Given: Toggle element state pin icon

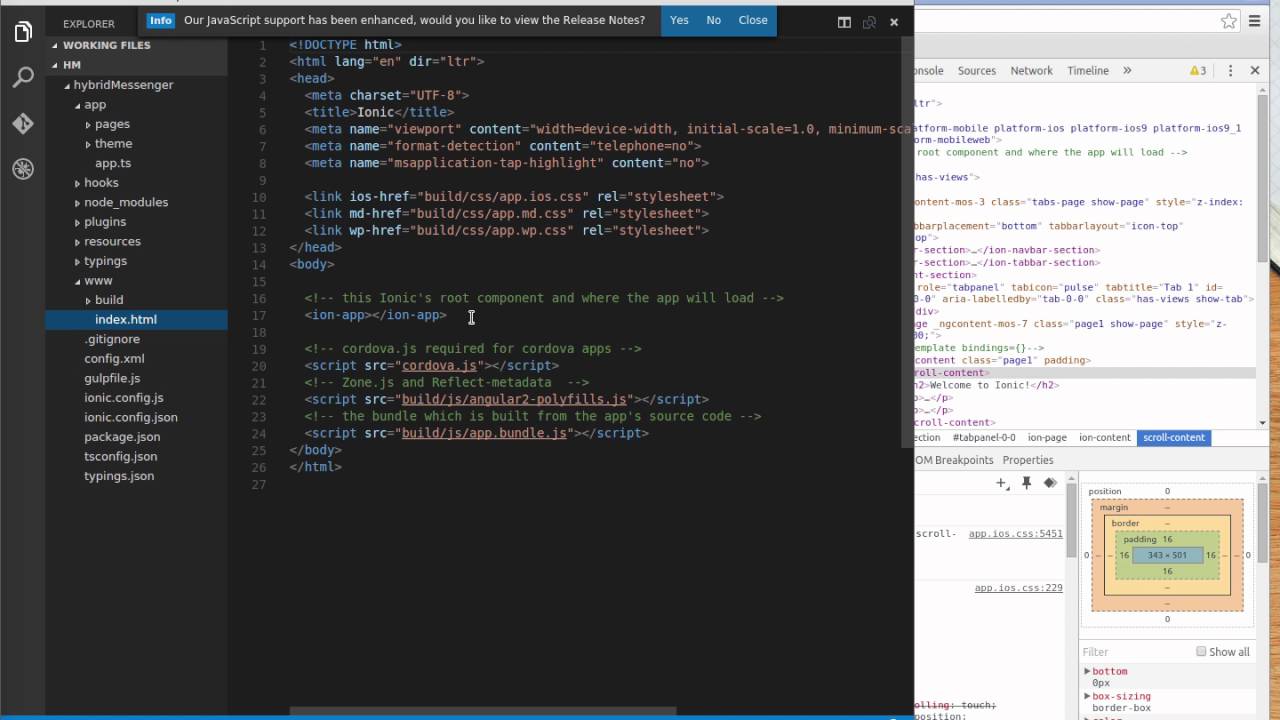Looking at the screenshot, I should 1026,483.
